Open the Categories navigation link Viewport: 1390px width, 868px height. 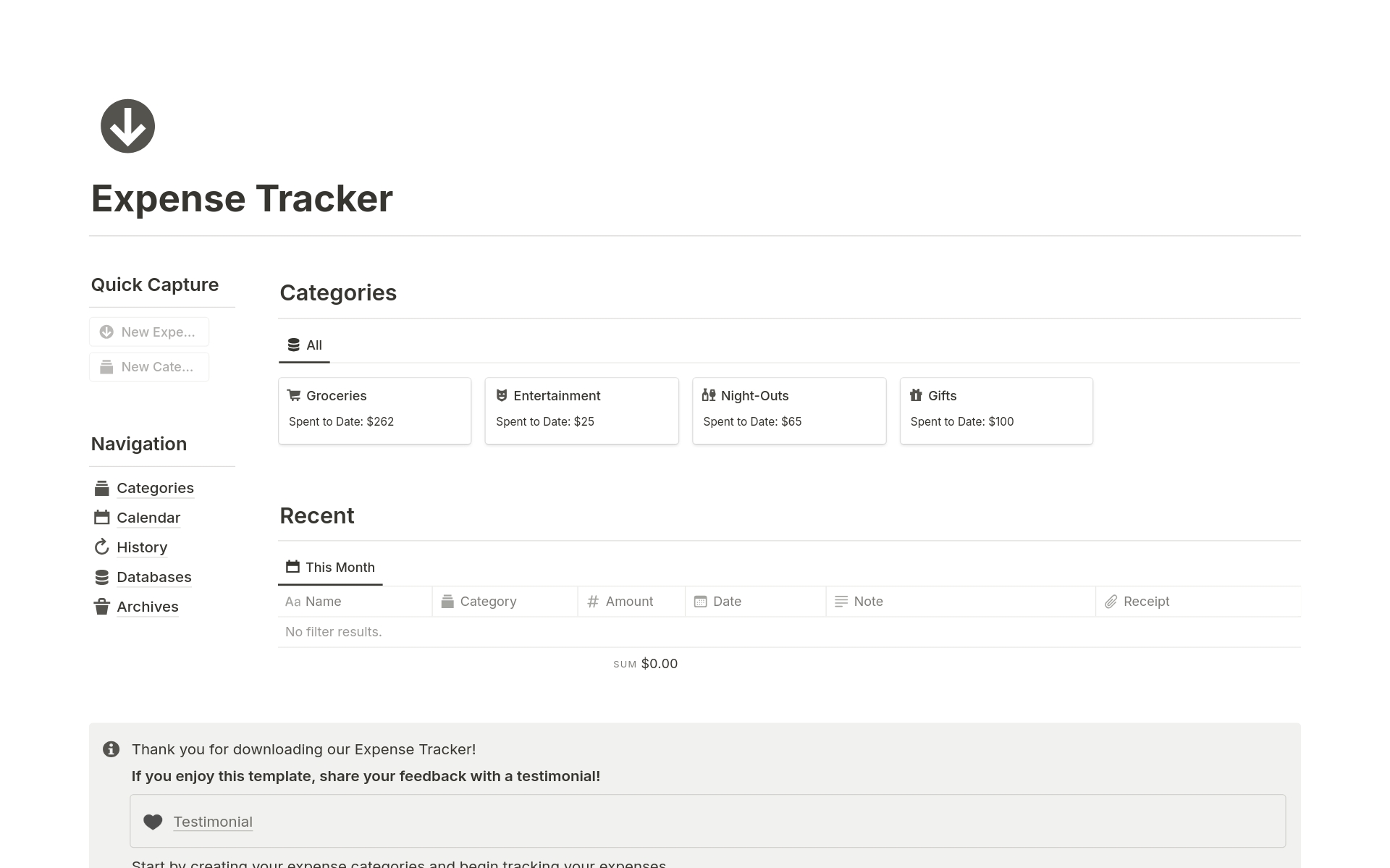pos(155,488)
